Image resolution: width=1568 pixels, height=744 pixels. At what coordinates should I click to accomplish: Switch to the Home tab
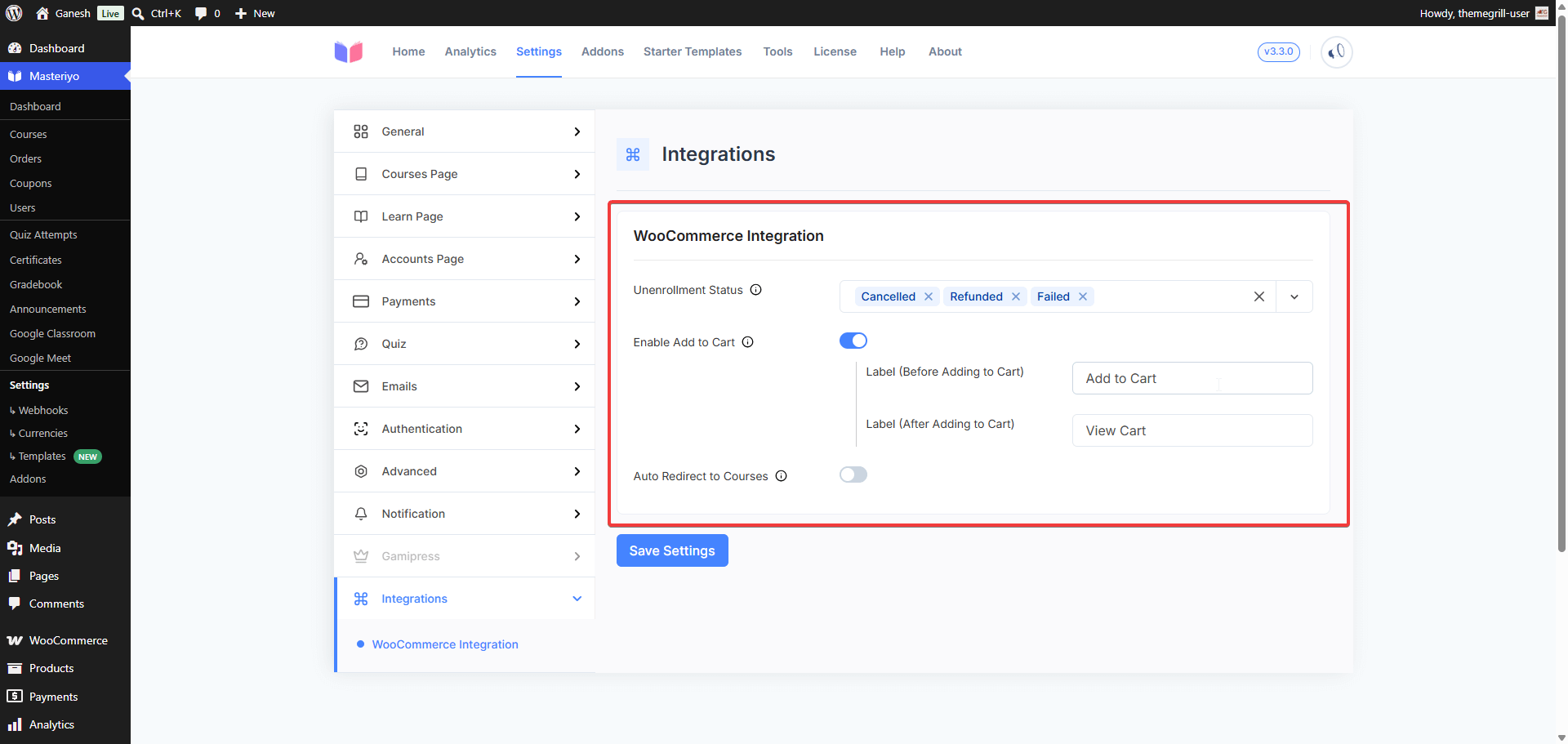tap(408, 51)
